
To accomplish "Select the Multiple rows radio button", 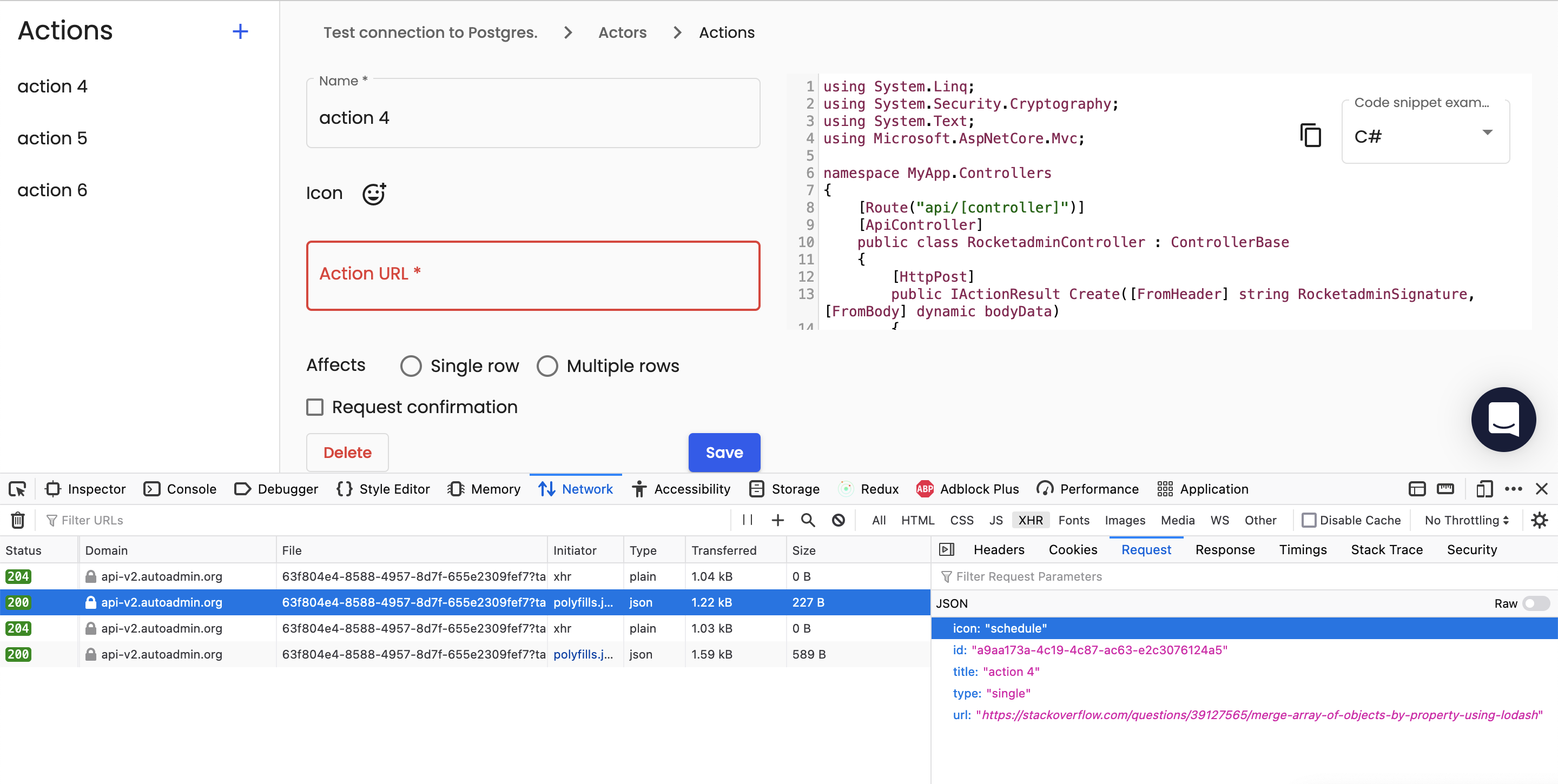I will coord(547,366).
